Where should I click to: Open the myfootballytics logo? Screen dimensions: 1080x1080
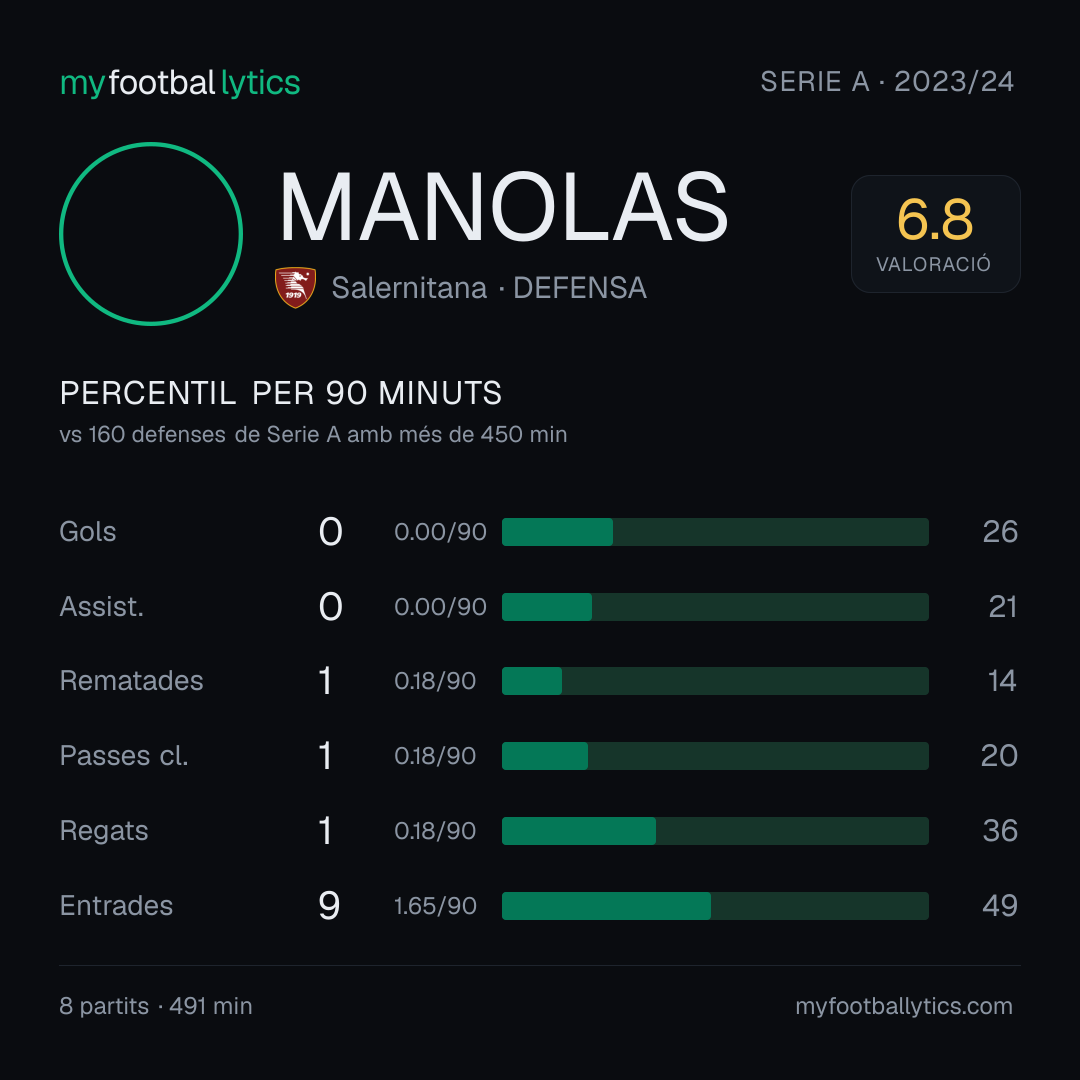tap(180, 83)
